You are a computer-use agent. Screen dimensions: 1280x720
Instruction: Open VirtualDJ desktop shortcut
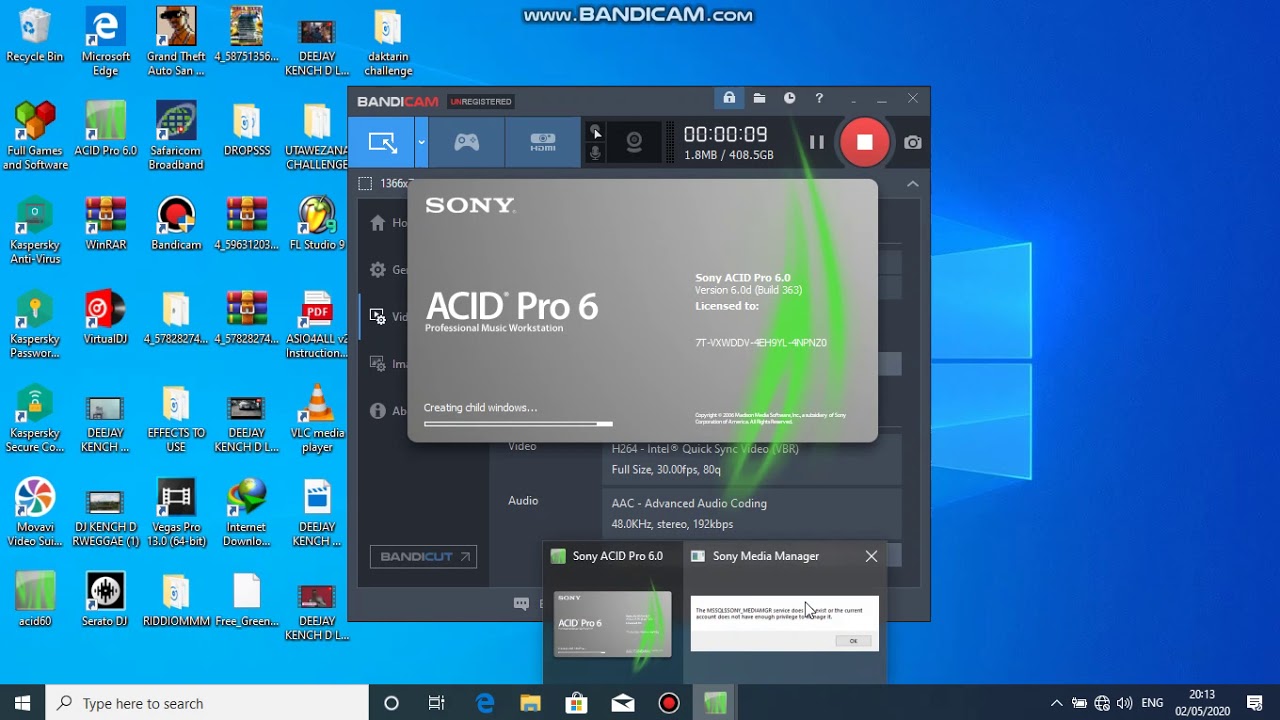pos(105,316)
